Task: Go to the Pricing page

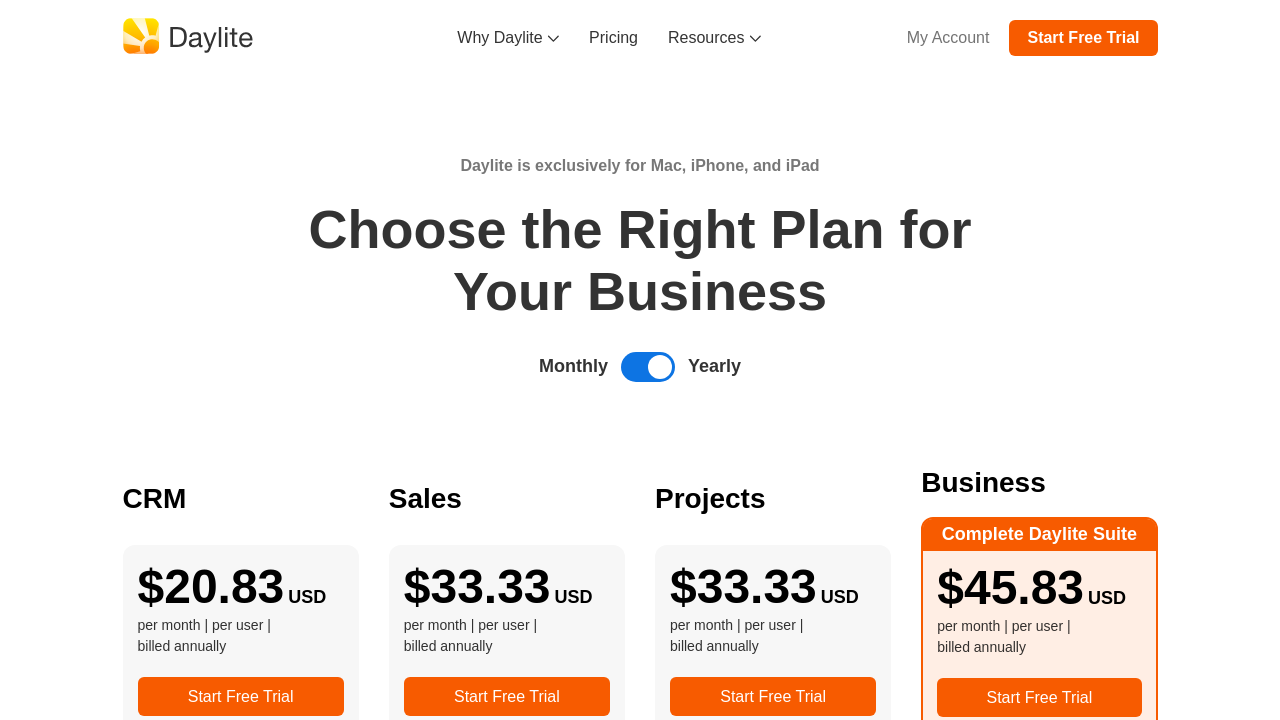Action: click(613, 38)
